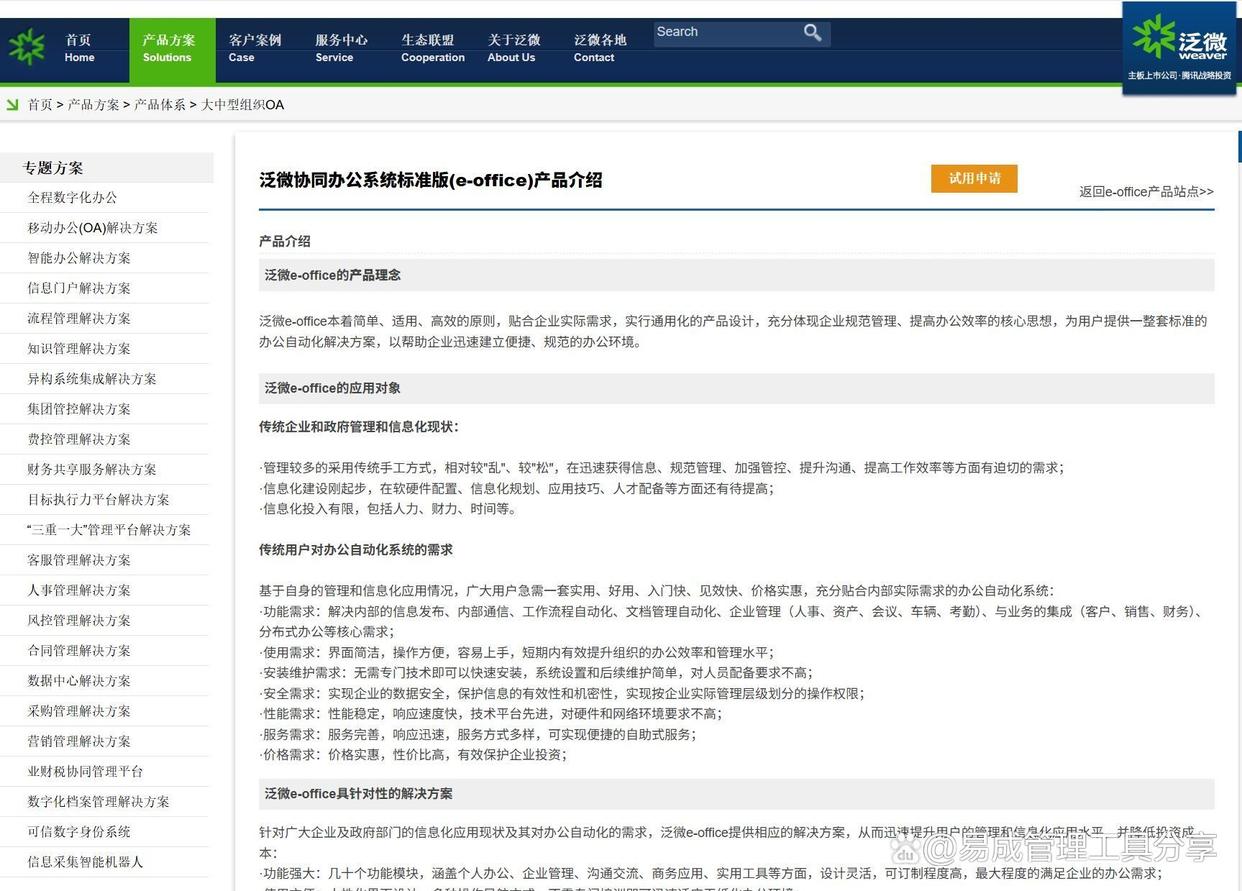This screenshot has height=891, width=1242.
Task: Open 智能办公解决方案 in sidebar
Action: click(x=79, y=257)
